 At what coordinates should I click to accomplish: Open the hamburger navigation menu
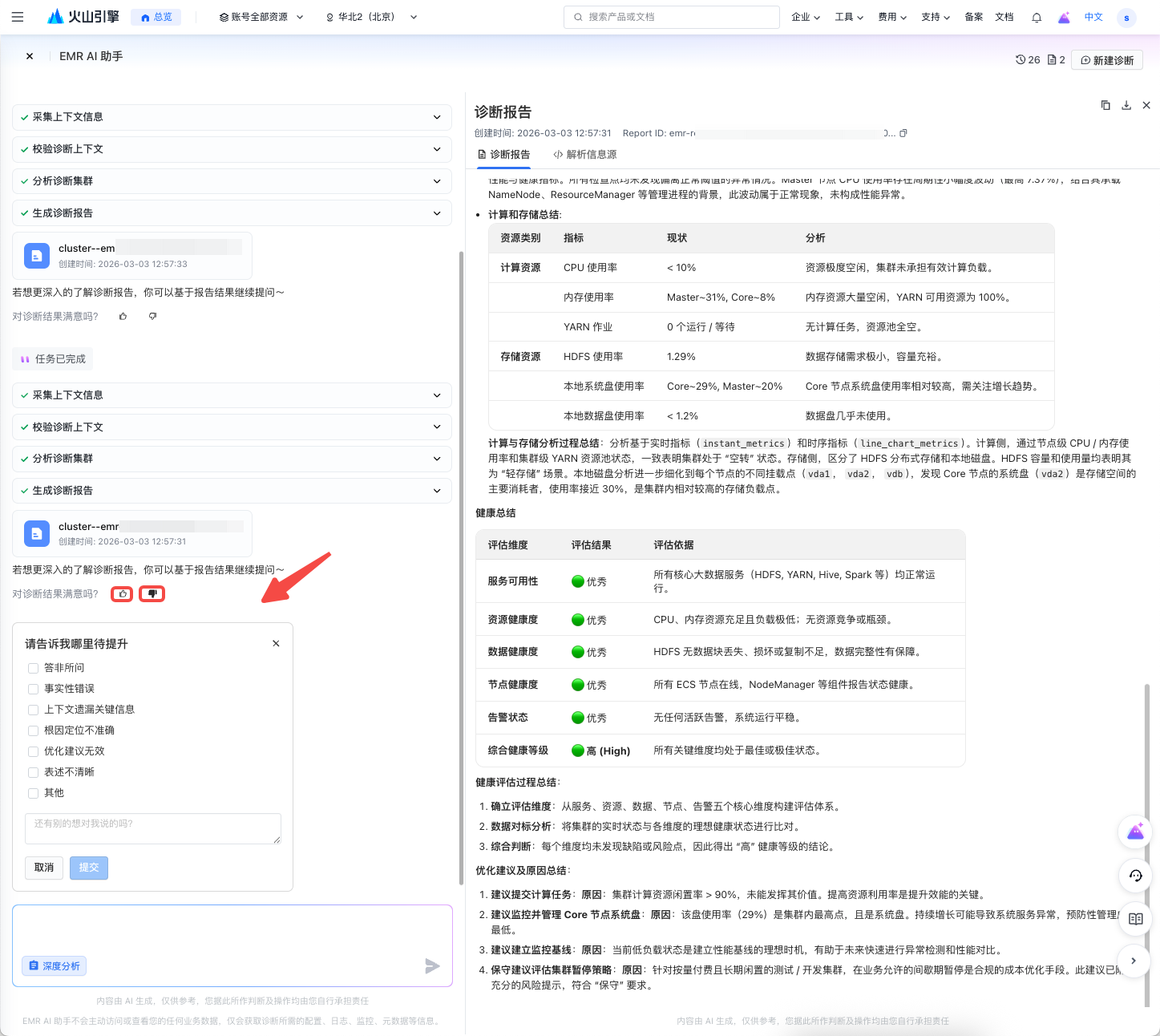coord(18,17)
